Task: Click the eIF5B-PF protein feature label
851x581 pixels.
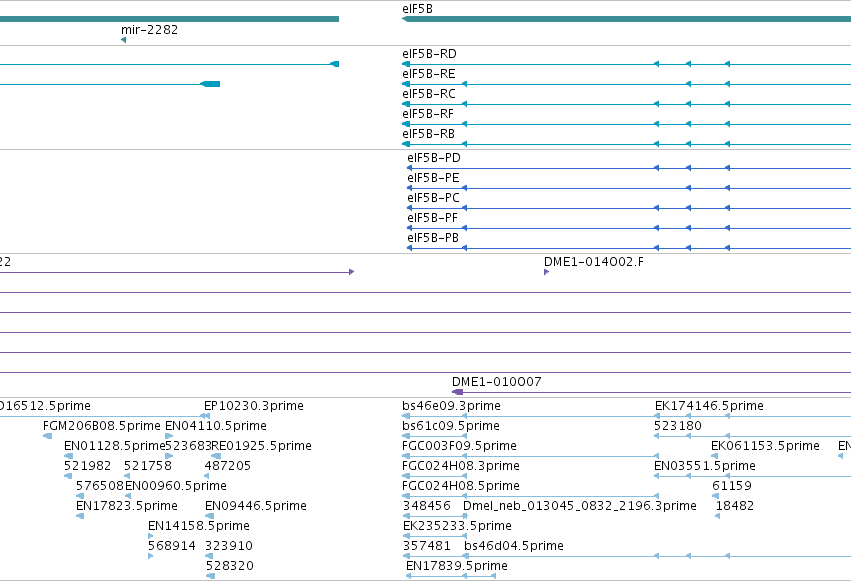Action: [433, 218]
